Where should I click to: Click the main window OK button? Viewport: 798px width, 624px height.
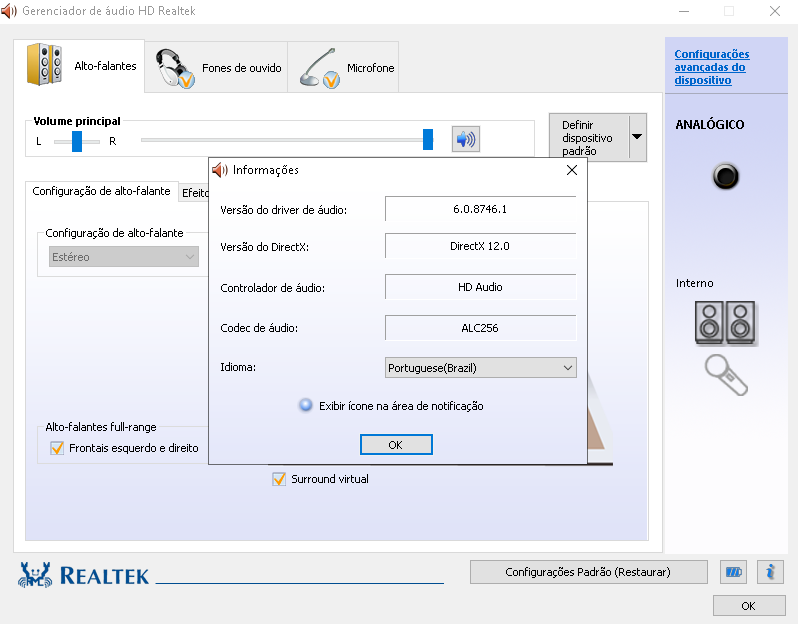click(x=749, y=606)
